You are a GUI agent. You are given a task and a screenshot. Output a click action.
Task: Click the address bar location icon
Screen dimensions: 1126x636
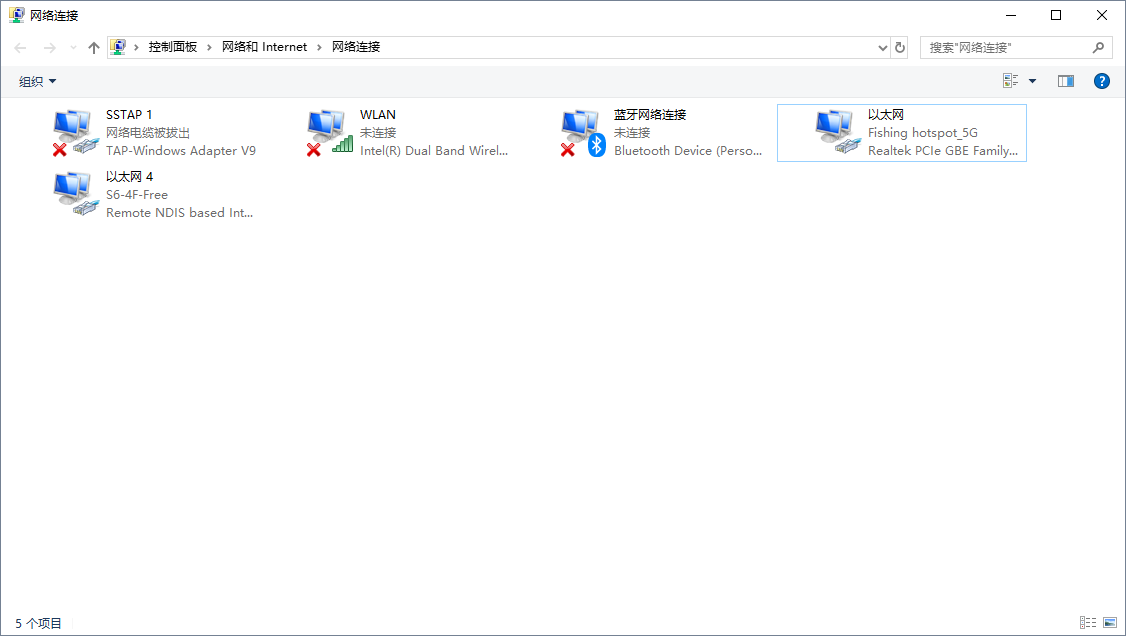pyautogui.click(x=118, y=47)
